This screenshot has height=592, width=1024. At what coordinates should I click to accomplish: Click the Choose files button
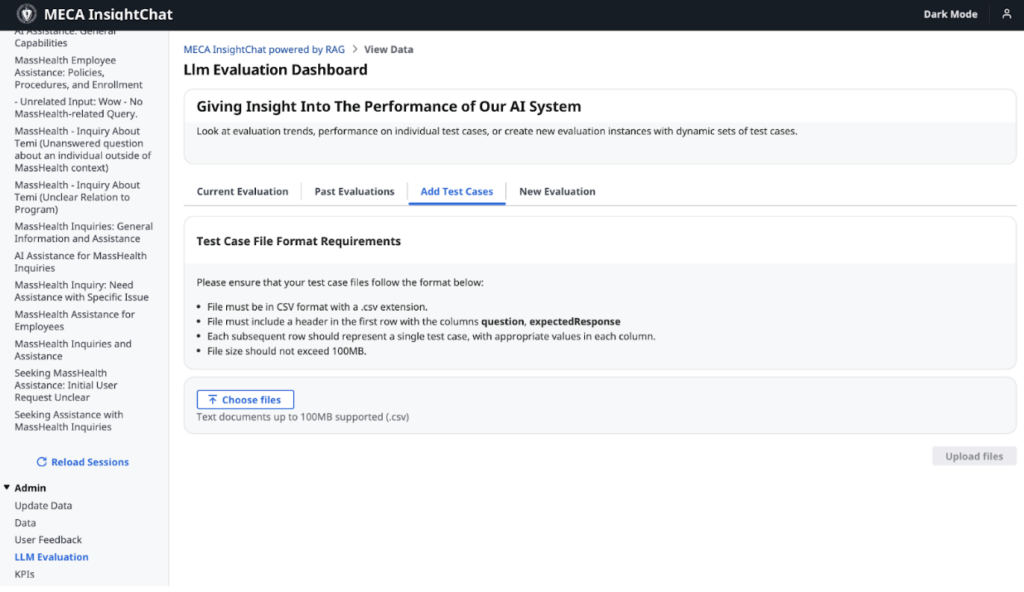[245, 399]
